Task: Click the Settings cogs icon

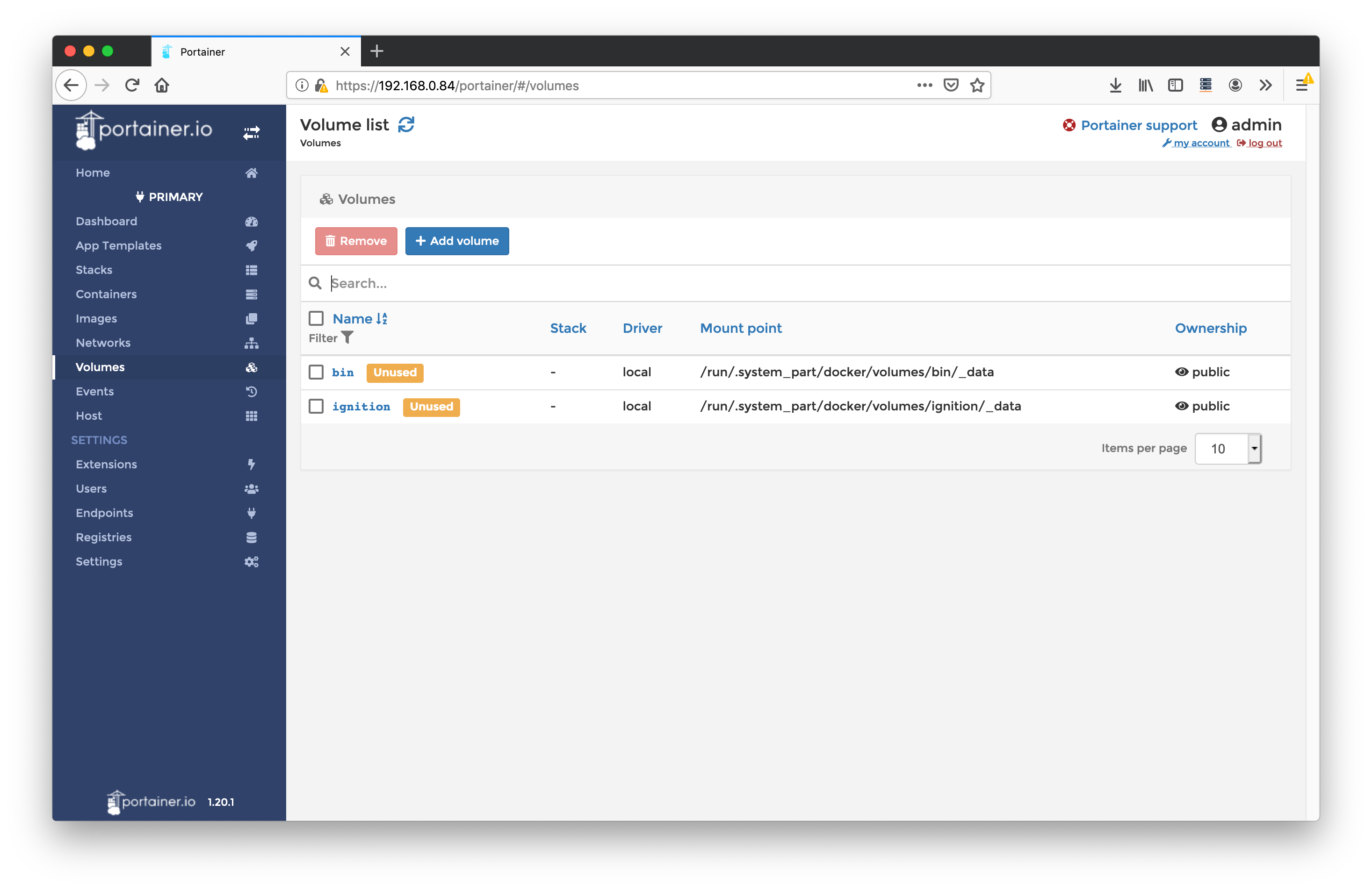Action: (x=251, y=561)
